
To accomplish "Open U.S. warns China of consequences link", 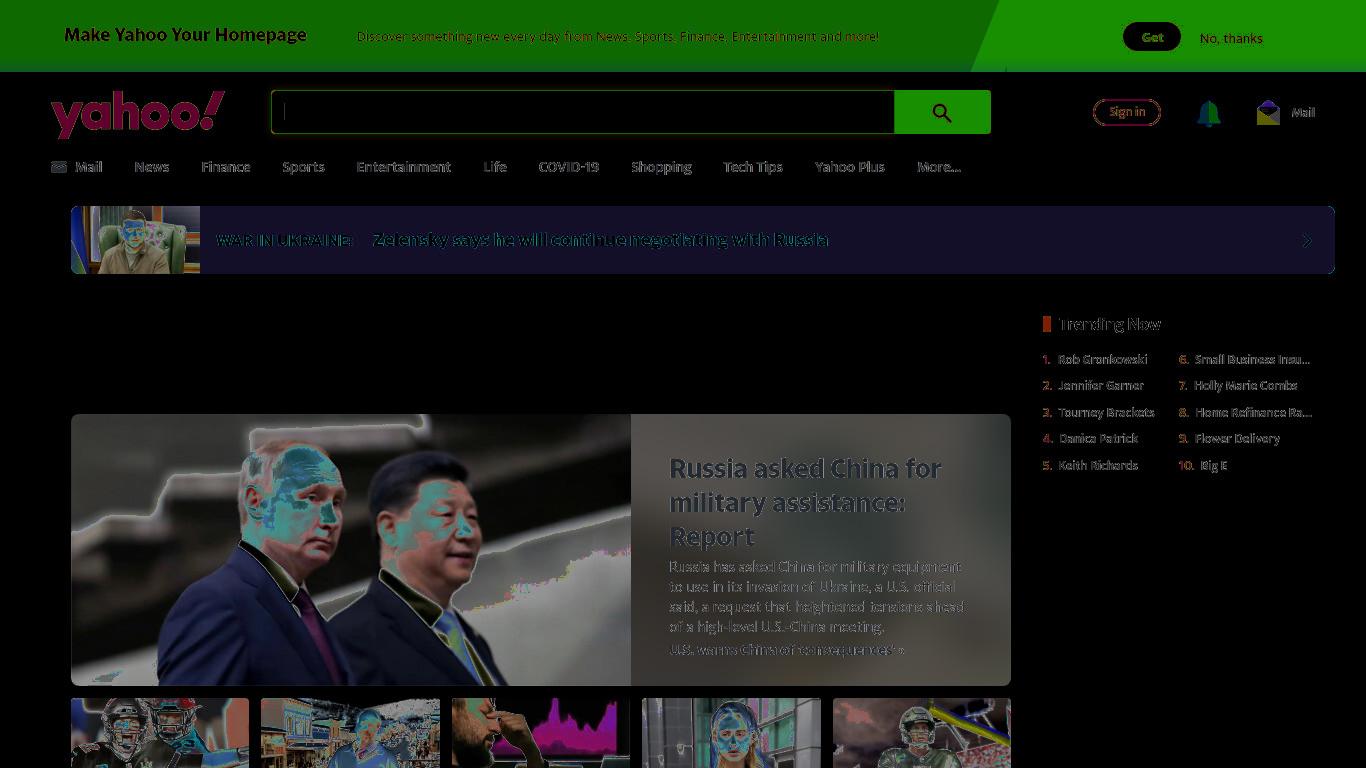I will coord(786,650).
